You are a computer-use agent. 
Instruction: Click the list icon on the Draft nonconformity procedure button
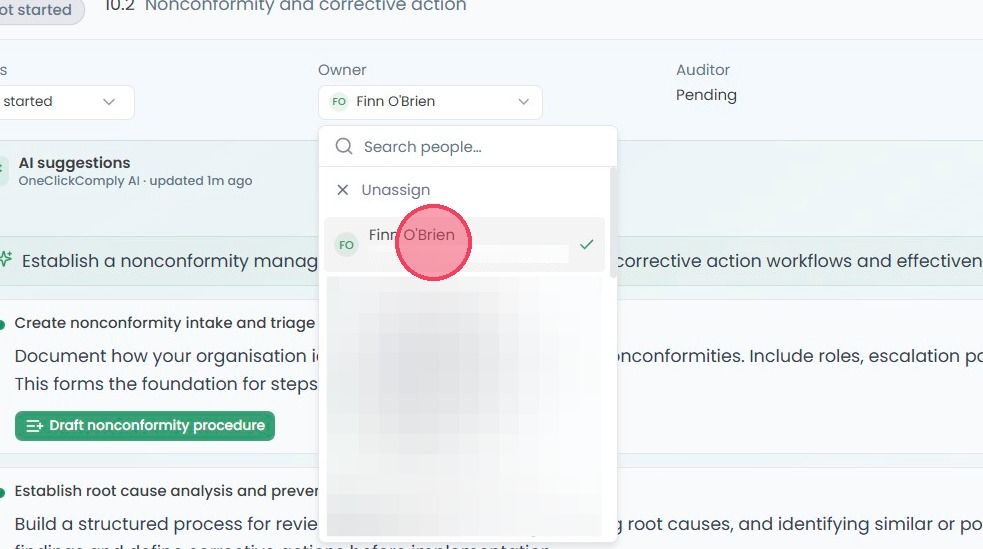(x=34, y=426)
